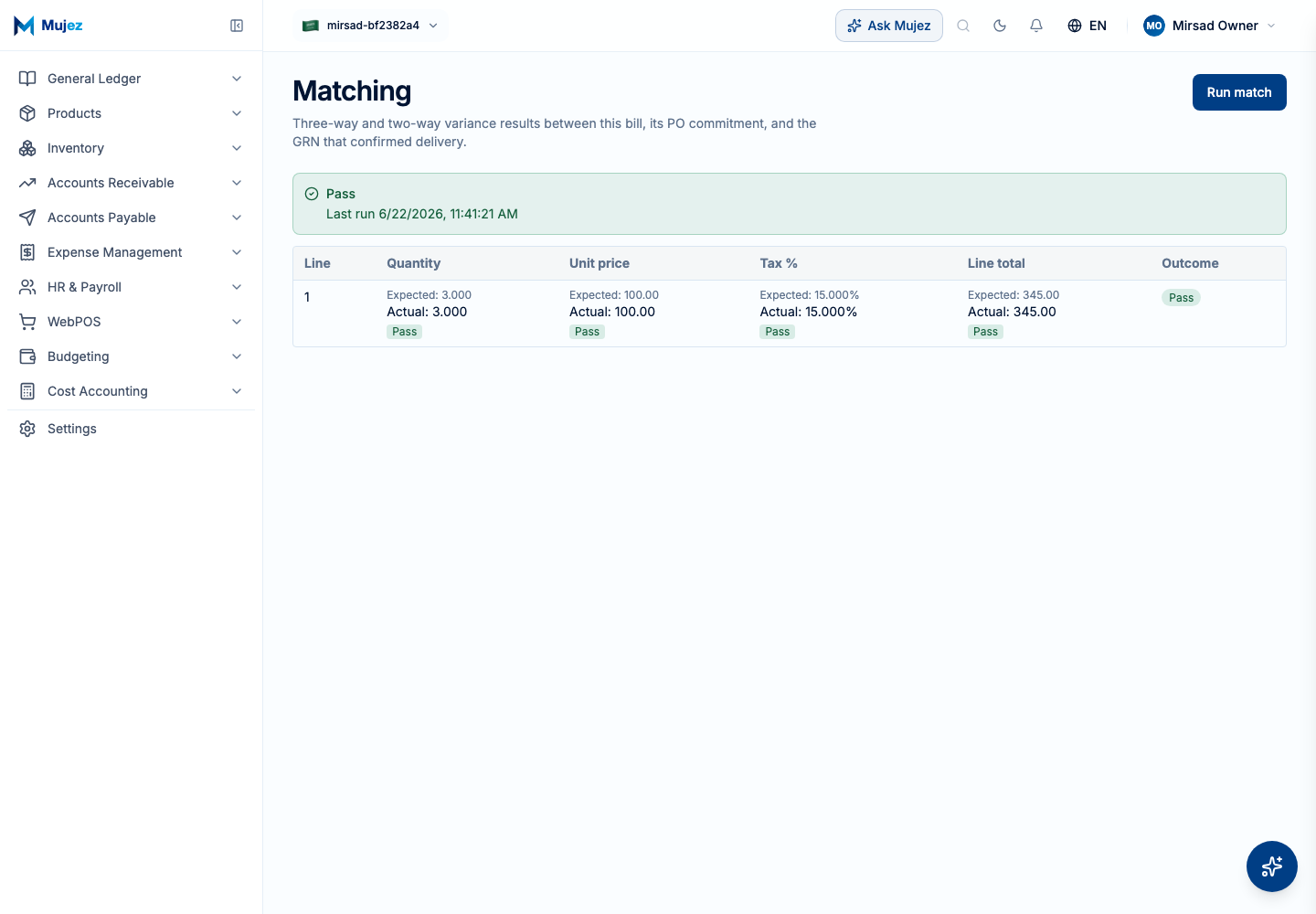The height and width of the screenshot is (914, 1316).
Task: Open the Inventory menu
Action: coord(131,148)
